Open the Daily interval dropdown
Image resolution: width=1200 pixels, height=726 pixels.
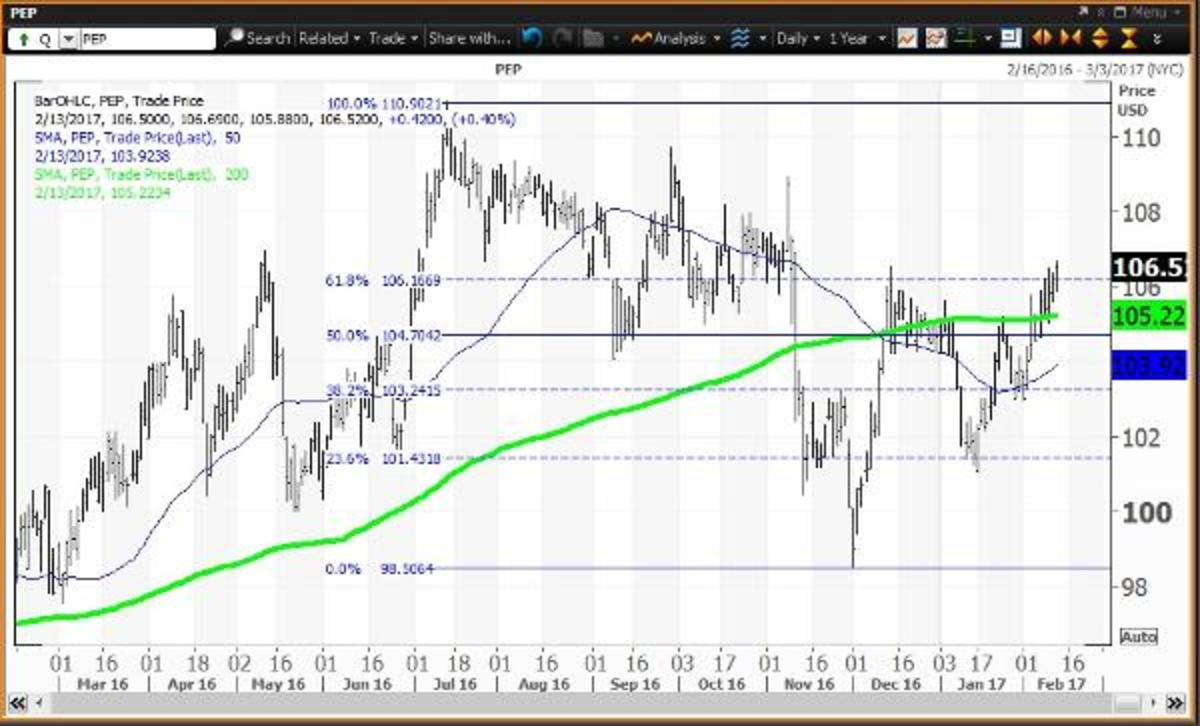point(799,39)
